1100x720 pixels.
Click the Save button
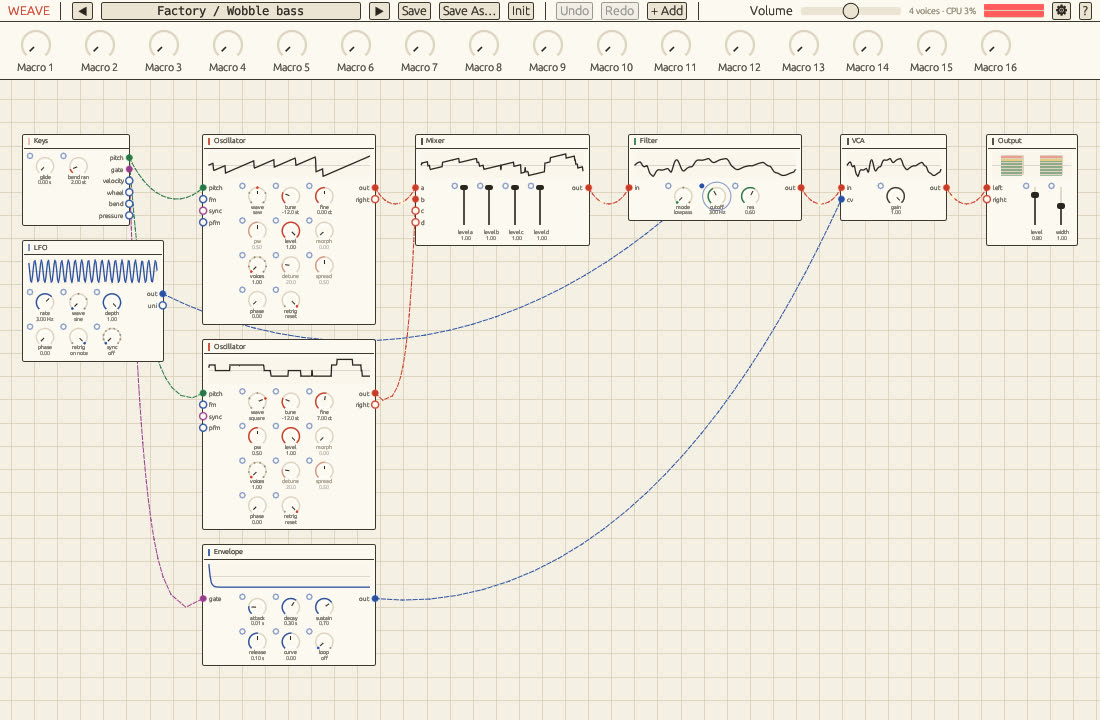[414, 11]
